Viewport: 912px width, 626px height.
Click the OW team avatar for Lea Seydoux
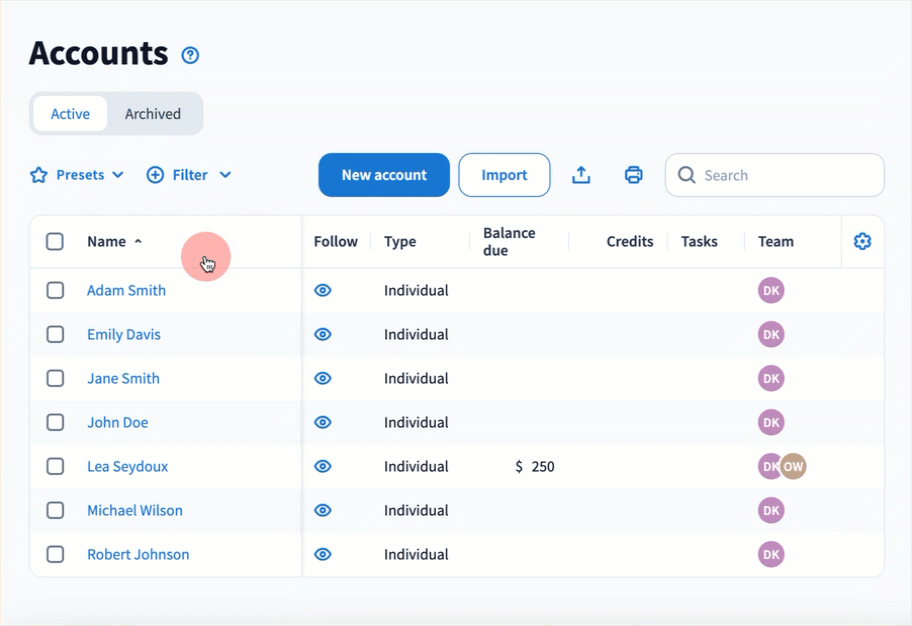(x=794, y=466)
